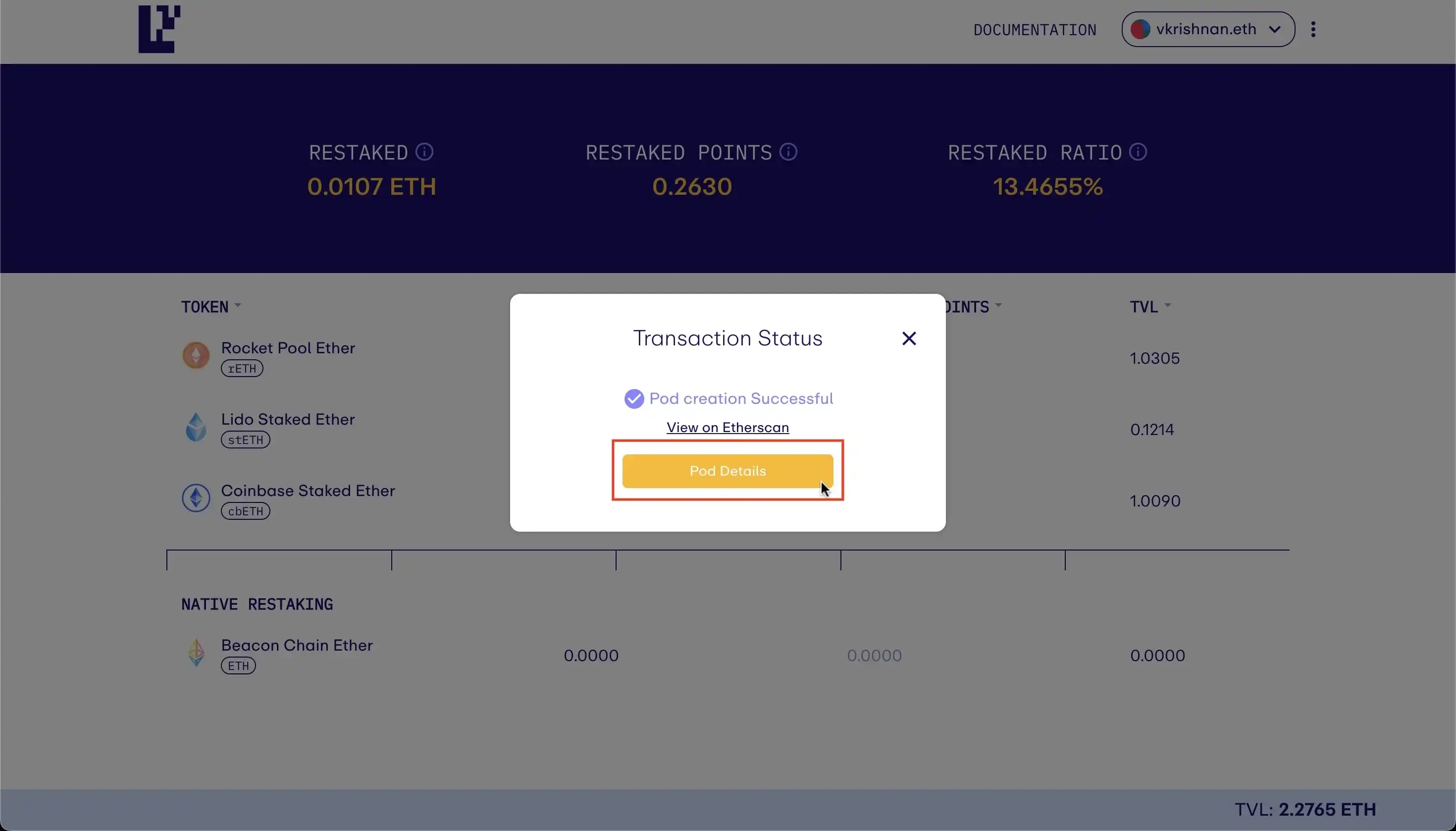Click the cbETH token badge
This screenshot has height=831, width=1456.
coord(245,511)
